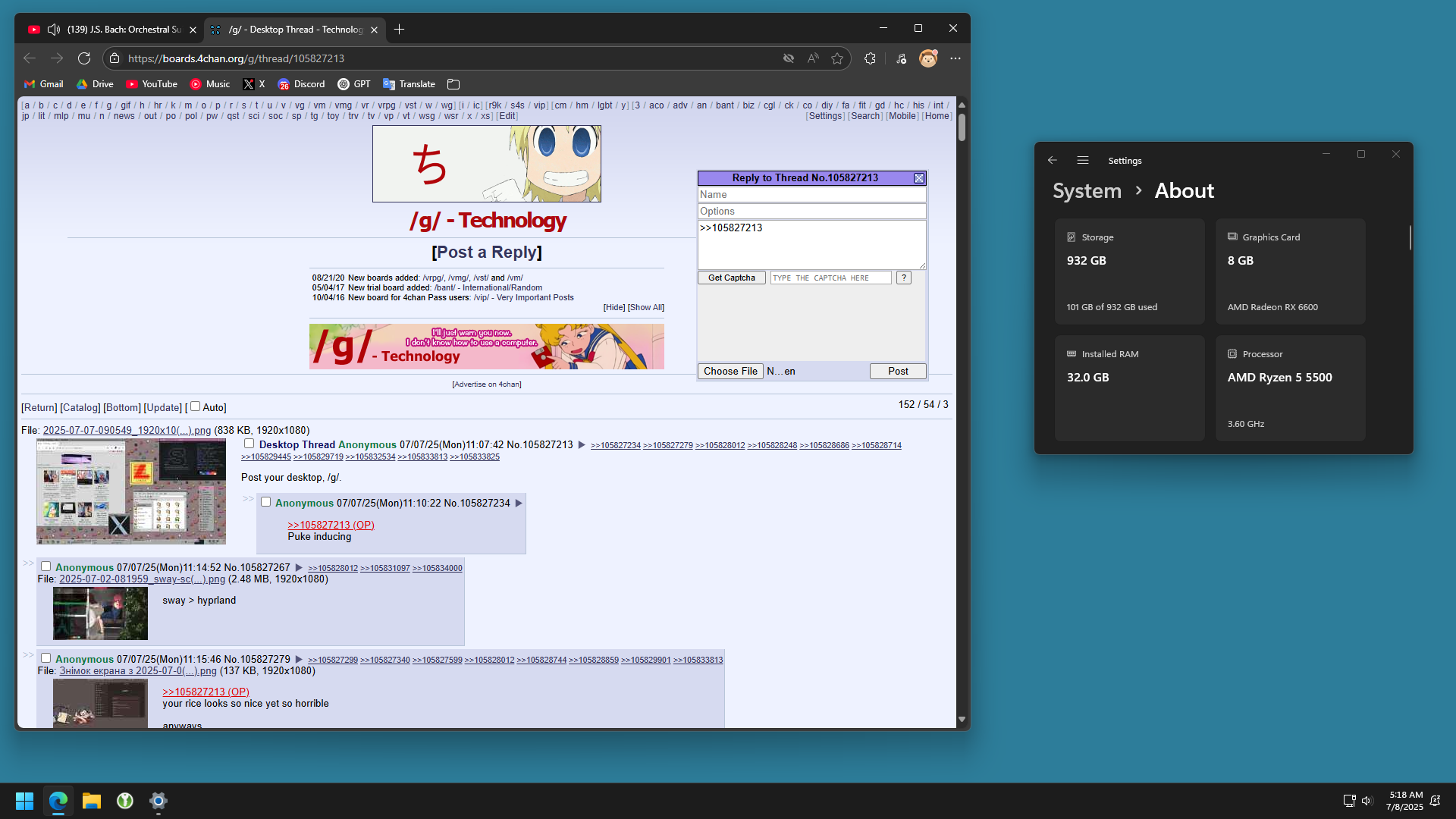
Task: Click tracking prevention eye icon in address bar
Action: 789,58
